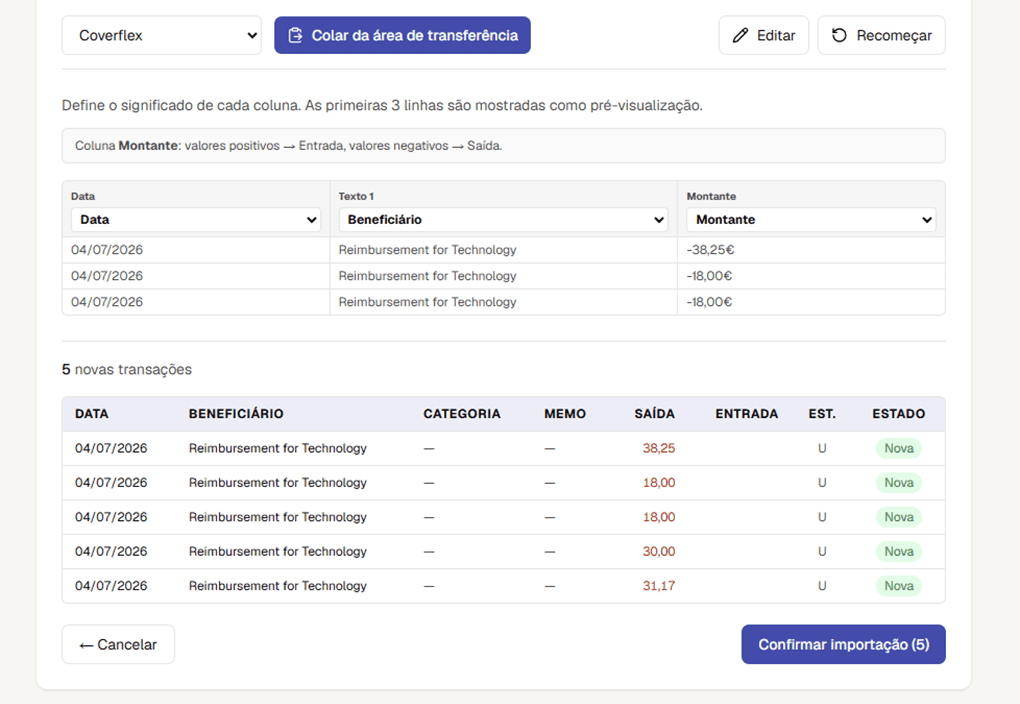Open the Montante column mapping dropdown
Screen dimensions: 1020x704
(811, 220)
